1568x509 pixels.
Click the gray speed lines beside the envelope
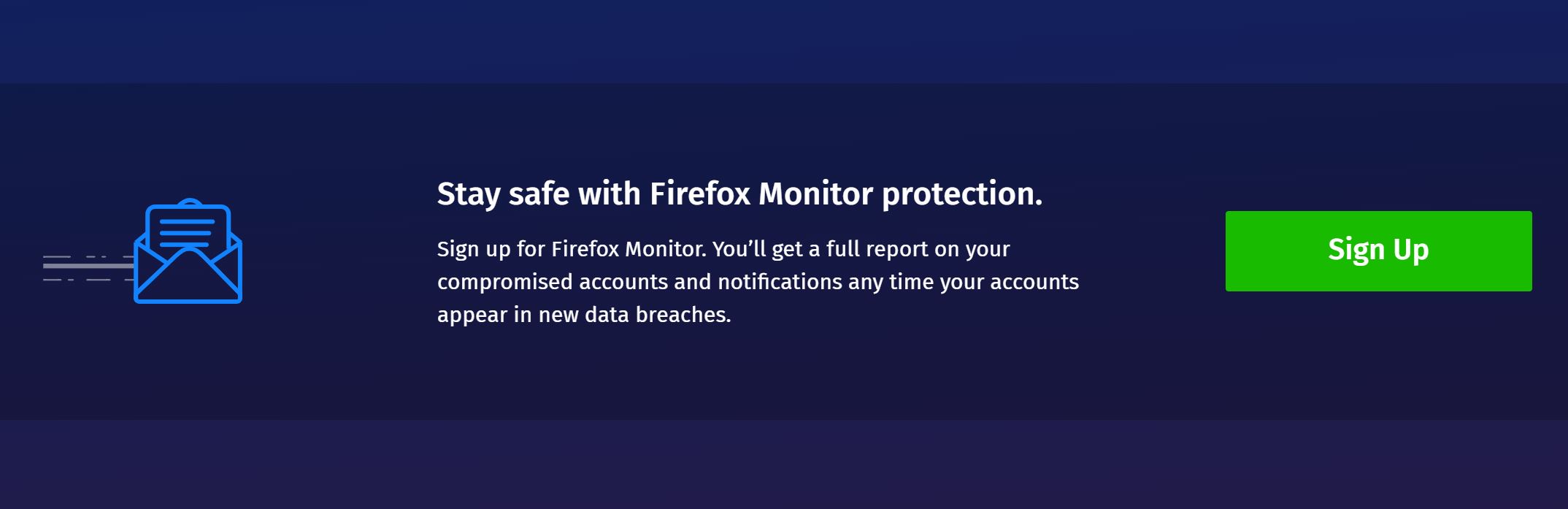coord(88,267)
